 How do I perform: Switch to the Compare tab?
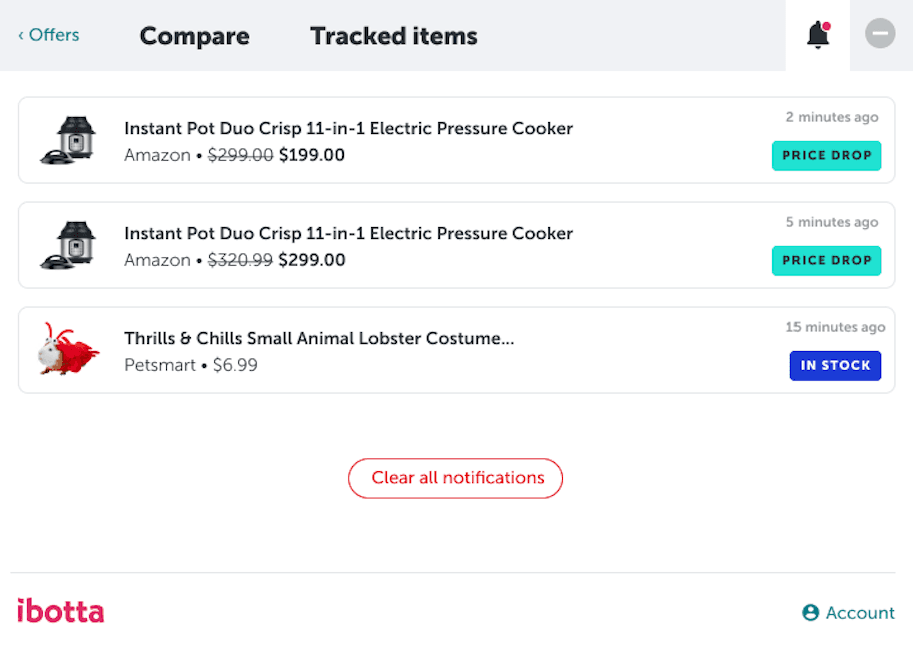point(194,36)
